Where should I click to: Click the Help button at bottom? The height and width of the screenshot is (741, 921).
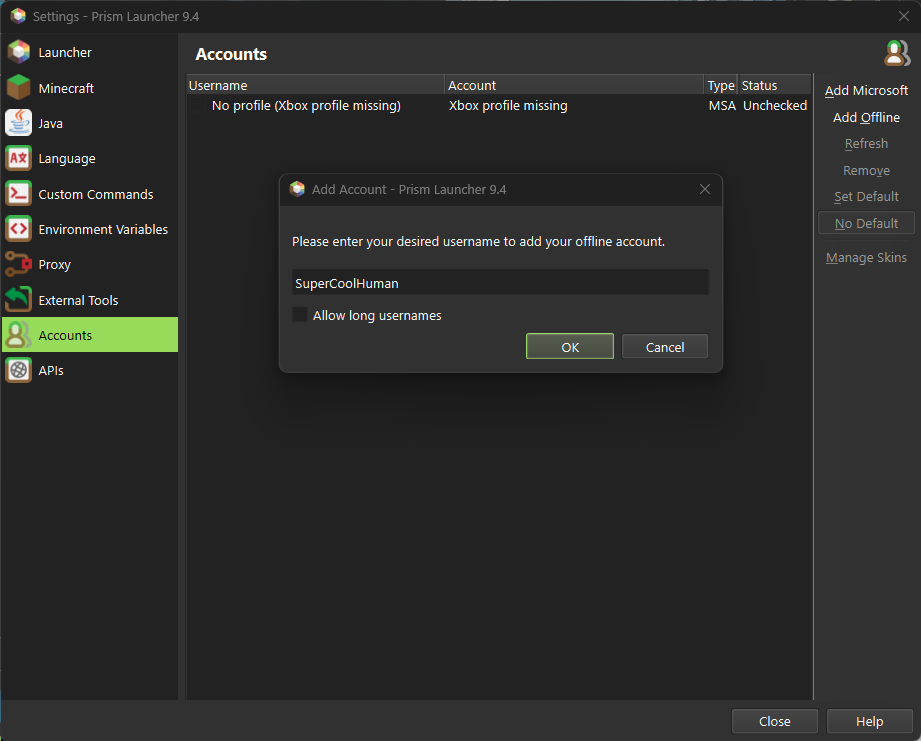(x=869, y=721)
